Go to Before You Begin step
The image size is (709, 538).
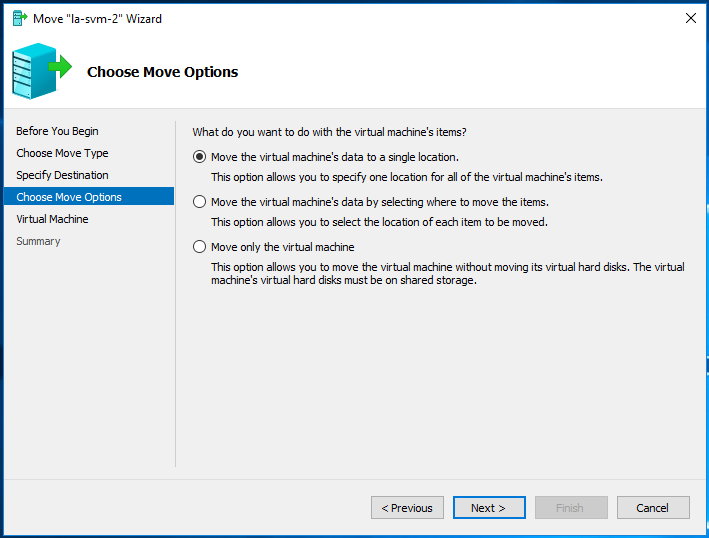(57, 131)
